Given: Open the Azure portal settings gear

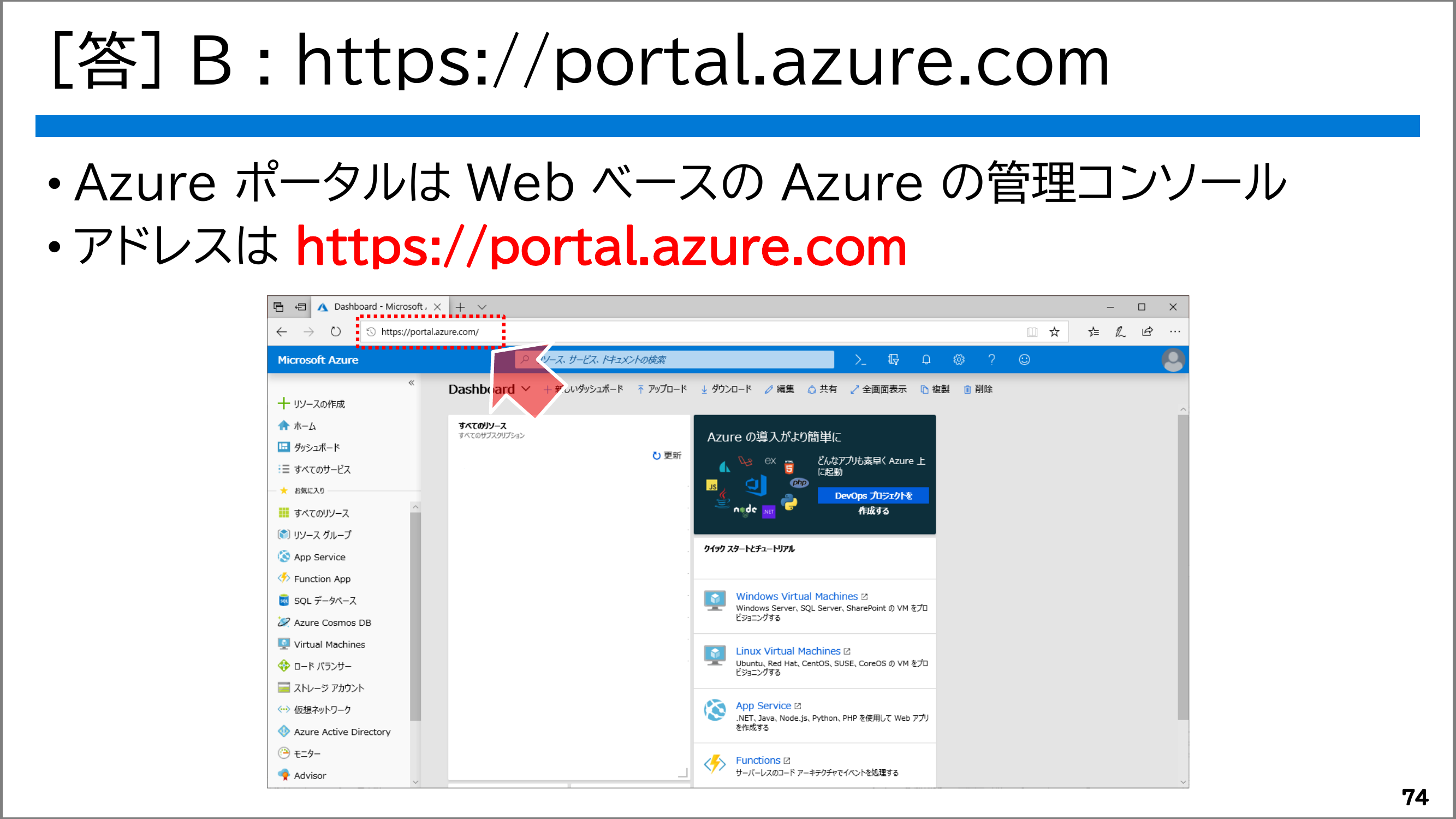Looking at the screenshot, I should 959,360.
